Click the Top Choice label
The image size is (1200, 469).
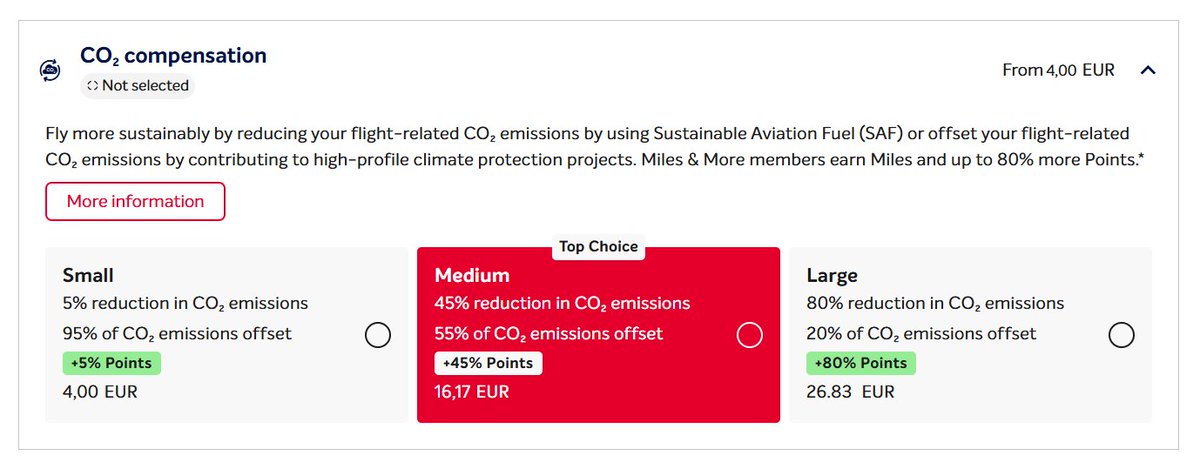point(598,247)
